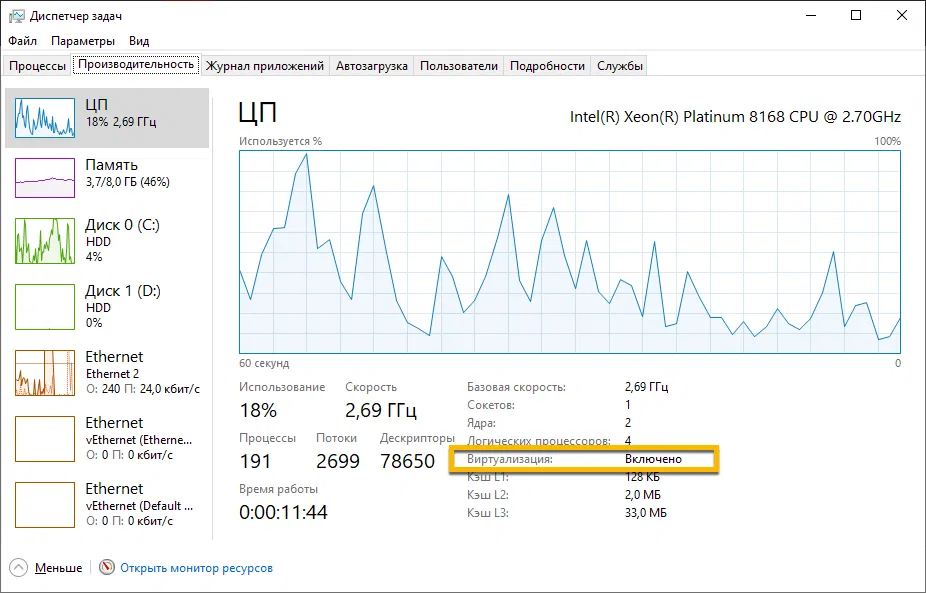The image size is (926, 593).
Task: Click the Память 3,7/8,0 ГБ (46%) label
Action: pyautogui.click(x=128, y=173)
